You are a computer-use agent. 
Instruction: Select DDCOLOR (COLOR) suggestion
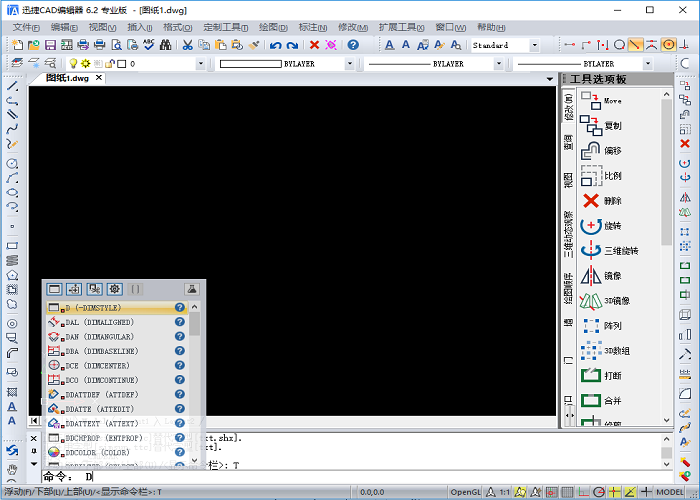[117, 452]
